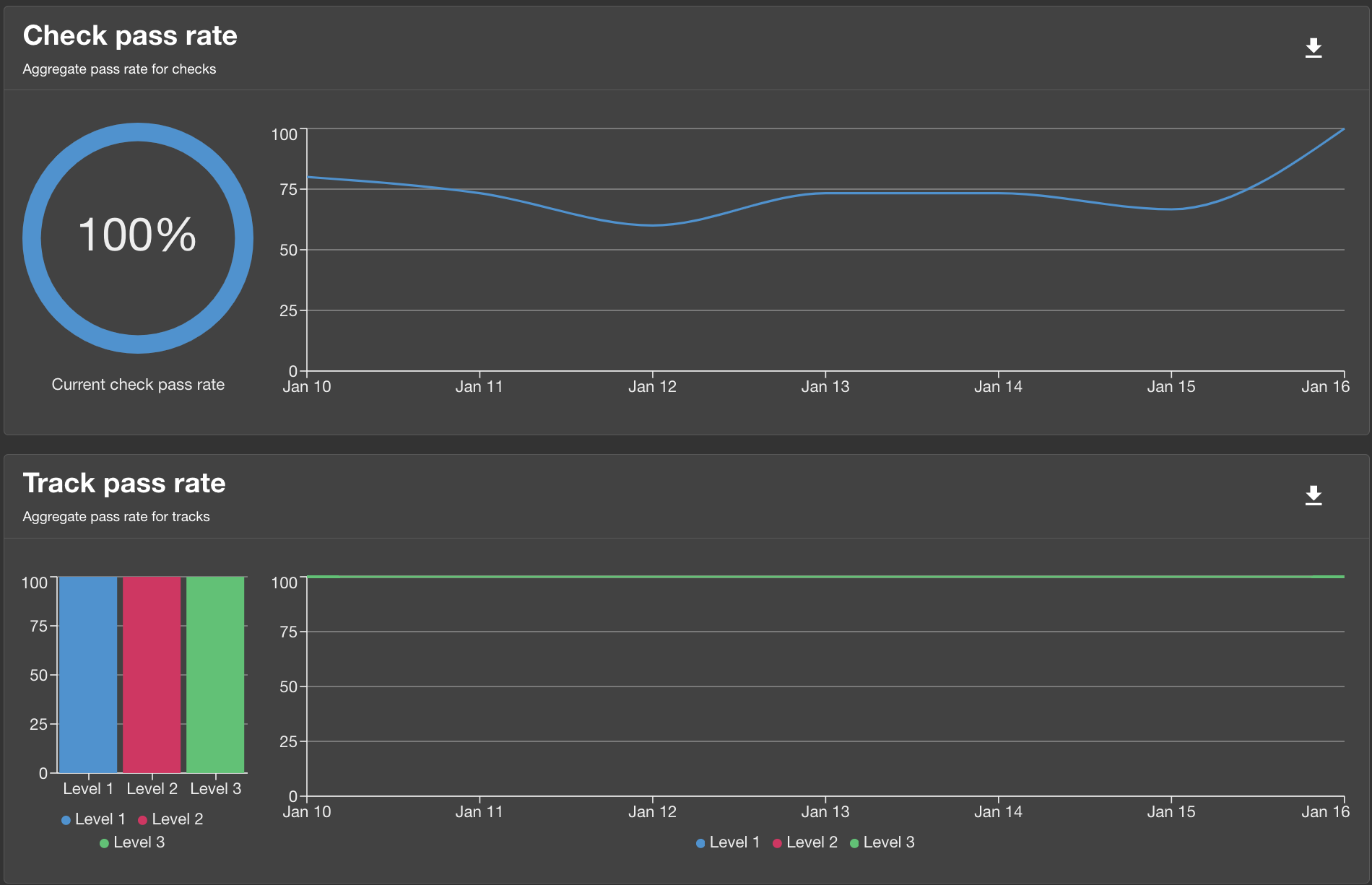Click 'Aggregate pass rate for checks' subtitle
This screenshot has height=885, width=1372.
pyautogui.click(x=119, y=69)
